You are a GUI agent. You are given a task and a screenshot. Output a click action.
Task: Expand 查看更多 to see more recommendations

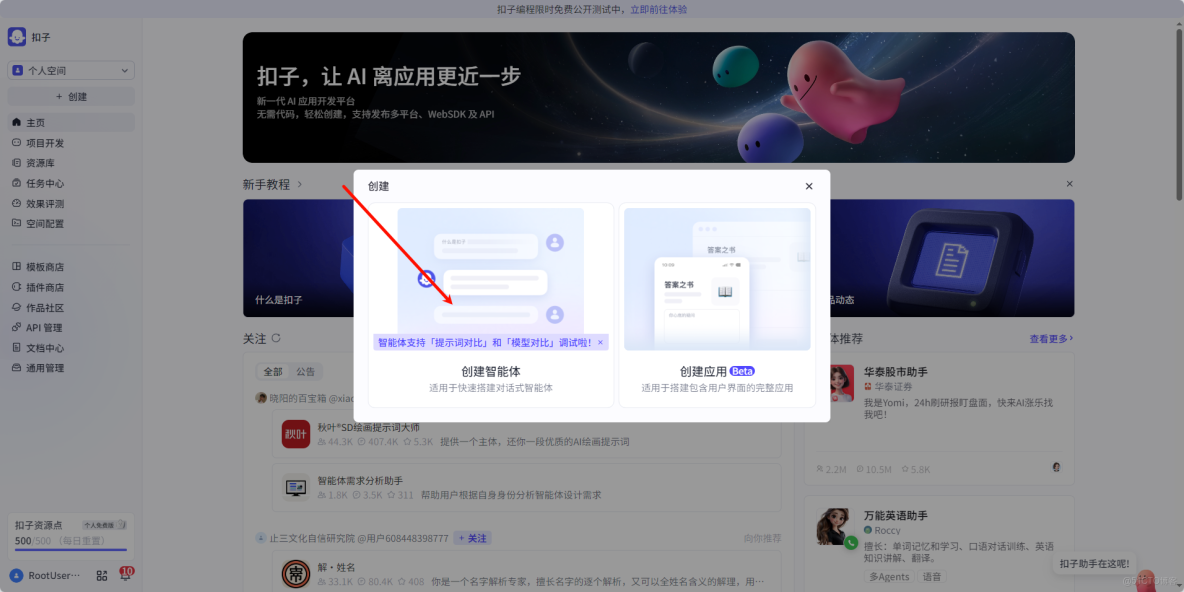[1049, 338]
